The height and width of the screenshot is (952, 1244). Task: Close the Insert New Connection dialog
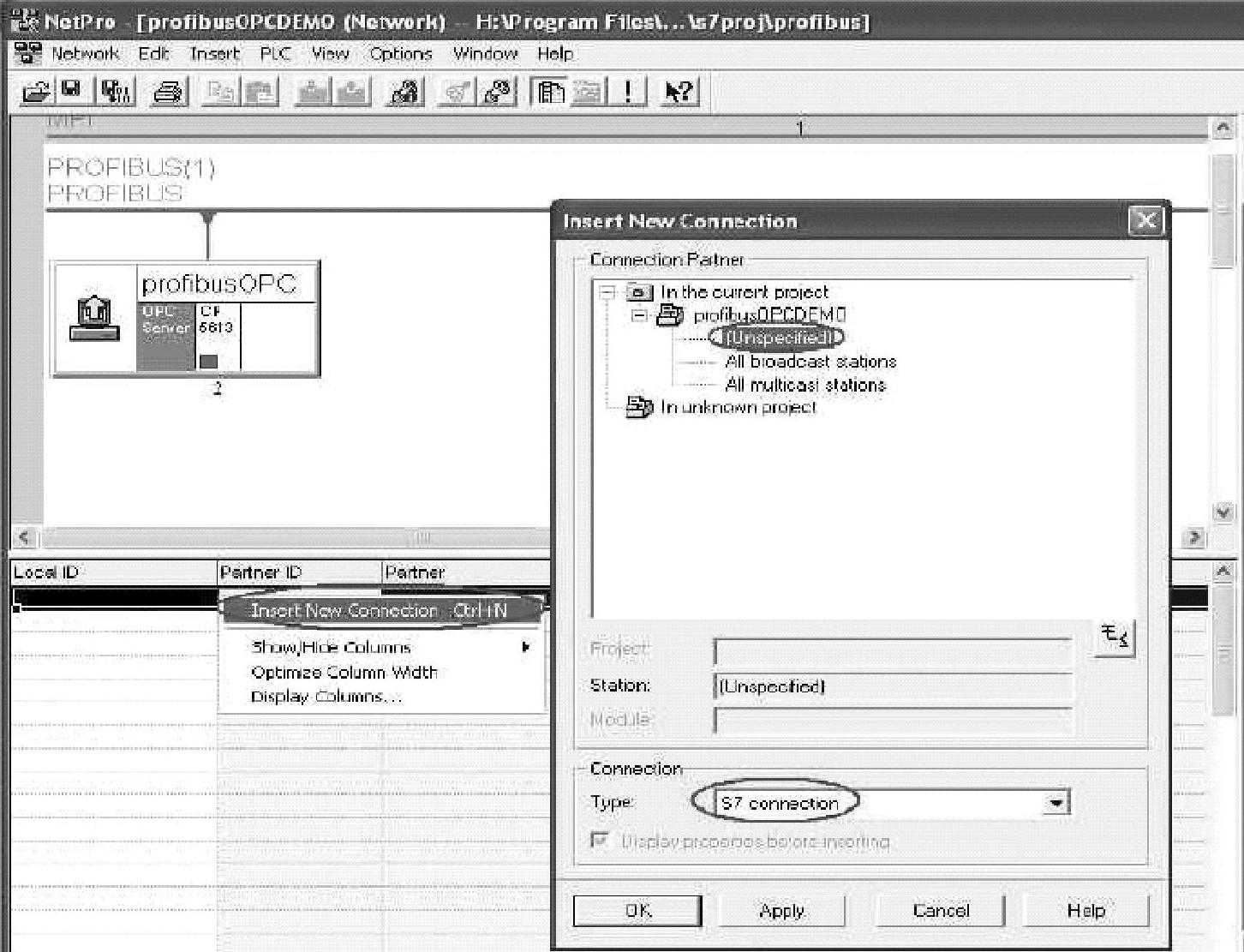pyautogui.click(x=1145, y=221)
